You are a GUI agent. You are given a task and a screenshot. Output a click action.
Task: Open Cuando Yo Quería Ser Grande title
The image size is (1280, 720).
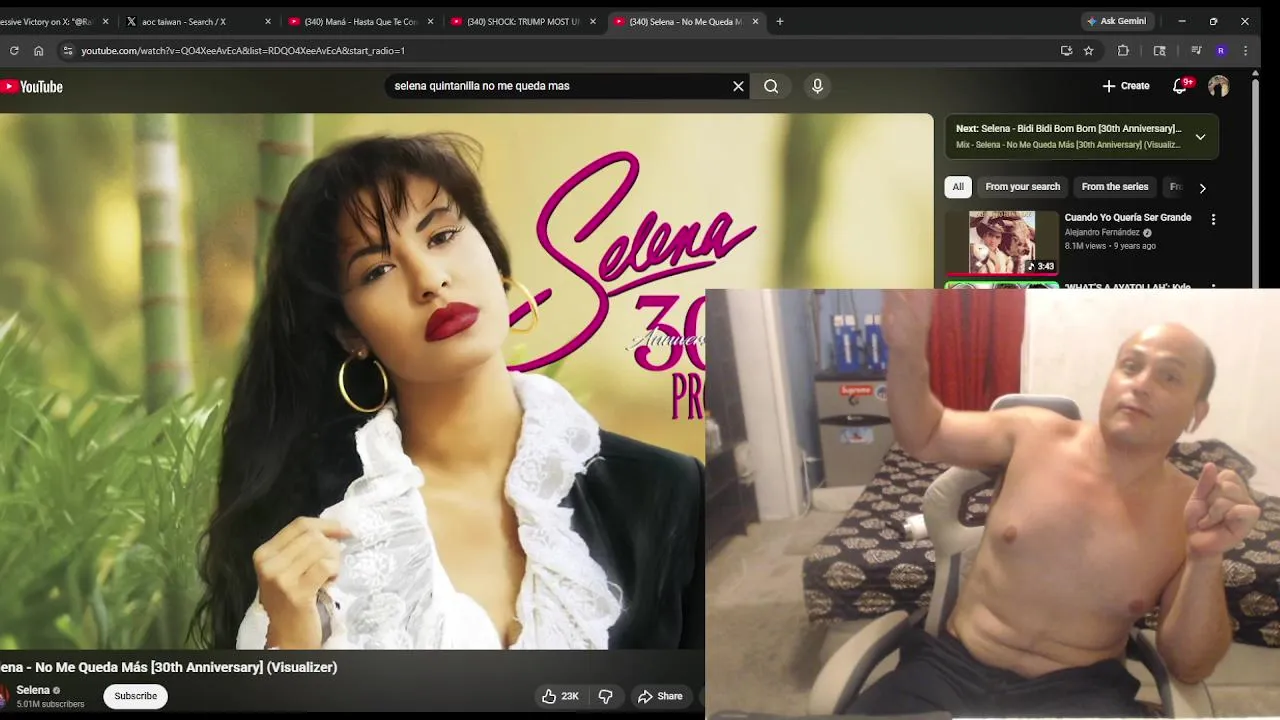pyautogui.click(x=1128, y=217)
